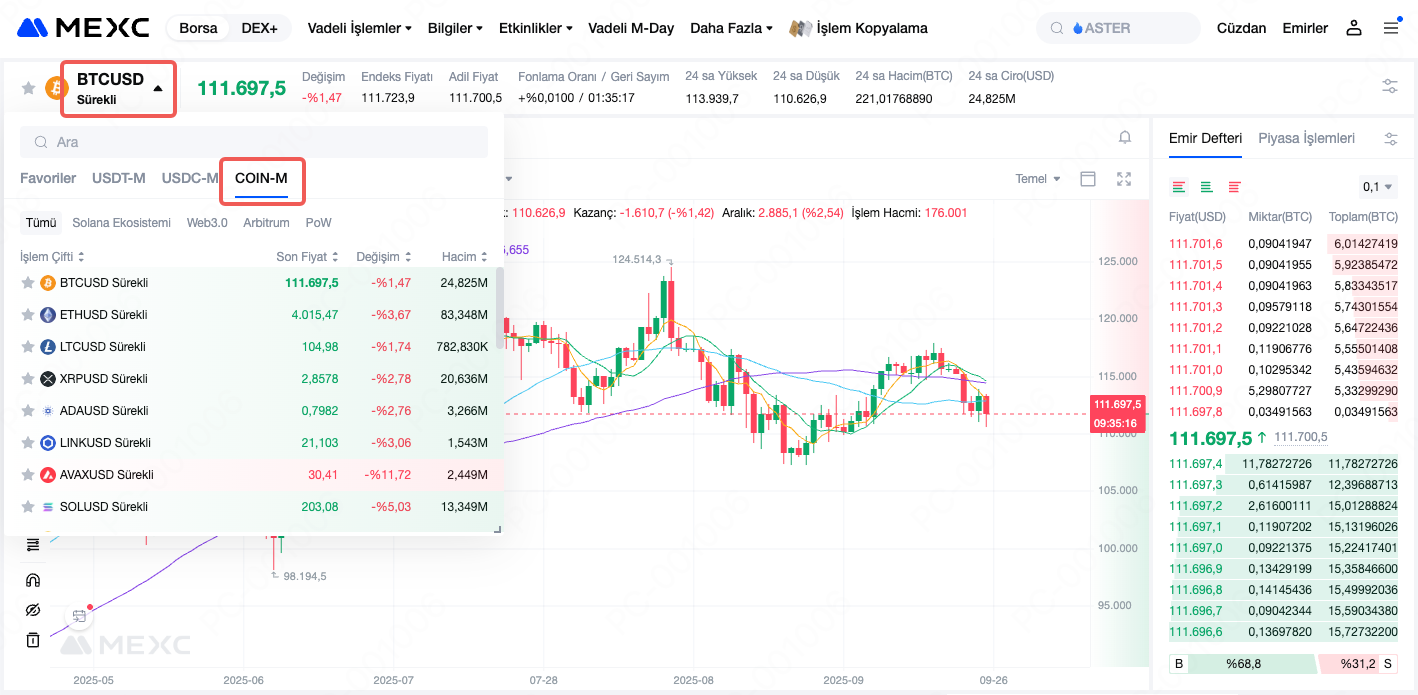
Task: Open order book settings sliders icon
Action: [1390, 139]
